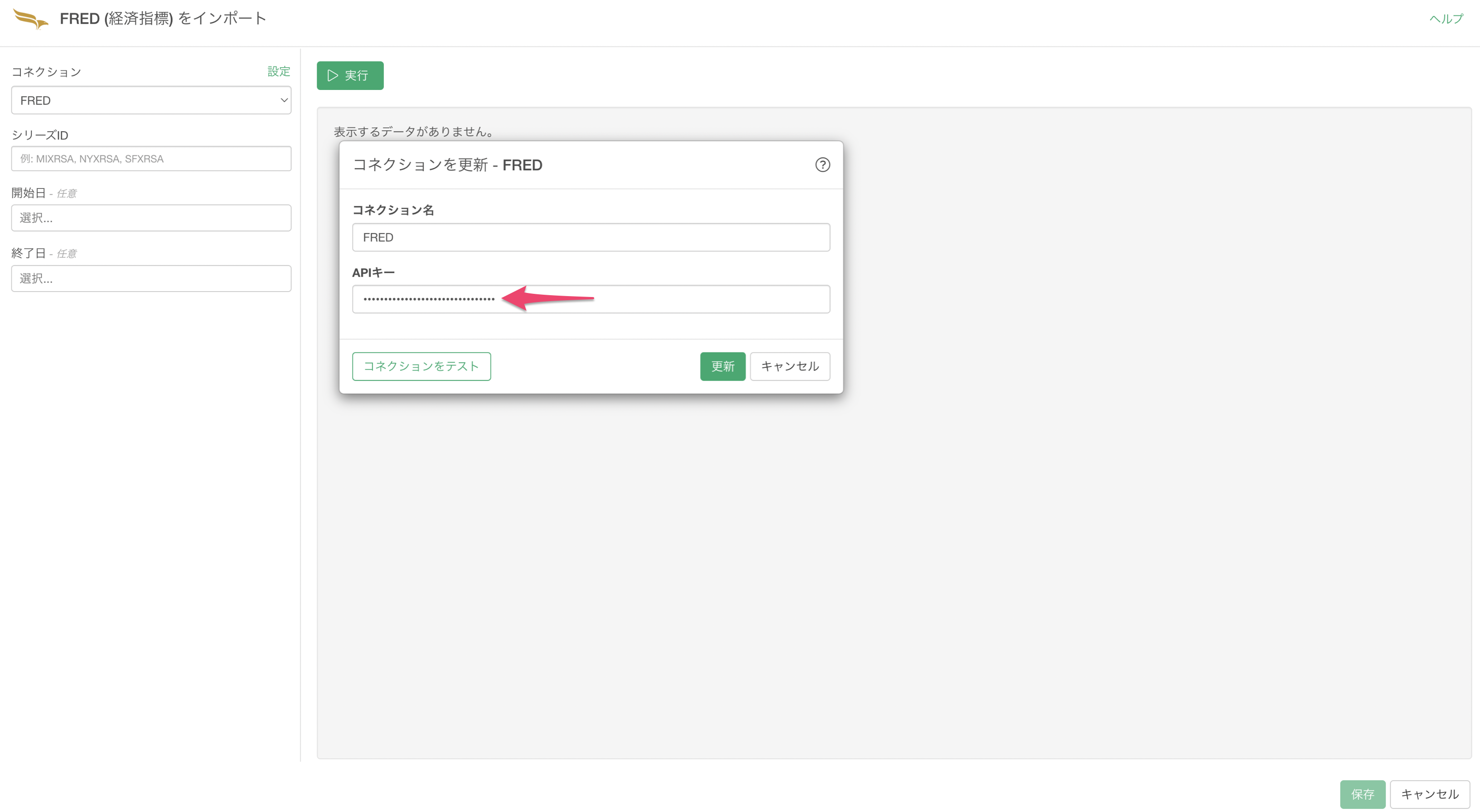Click the APIキー password field
This screenshot has width=1480, height=812.
point(591,299)
